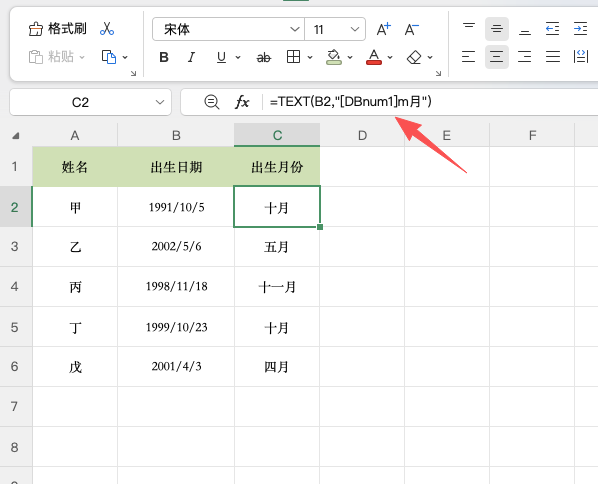Screen dimensions: 598x484
Task: Apply the fill color bucket
Action: pos(334,57)
